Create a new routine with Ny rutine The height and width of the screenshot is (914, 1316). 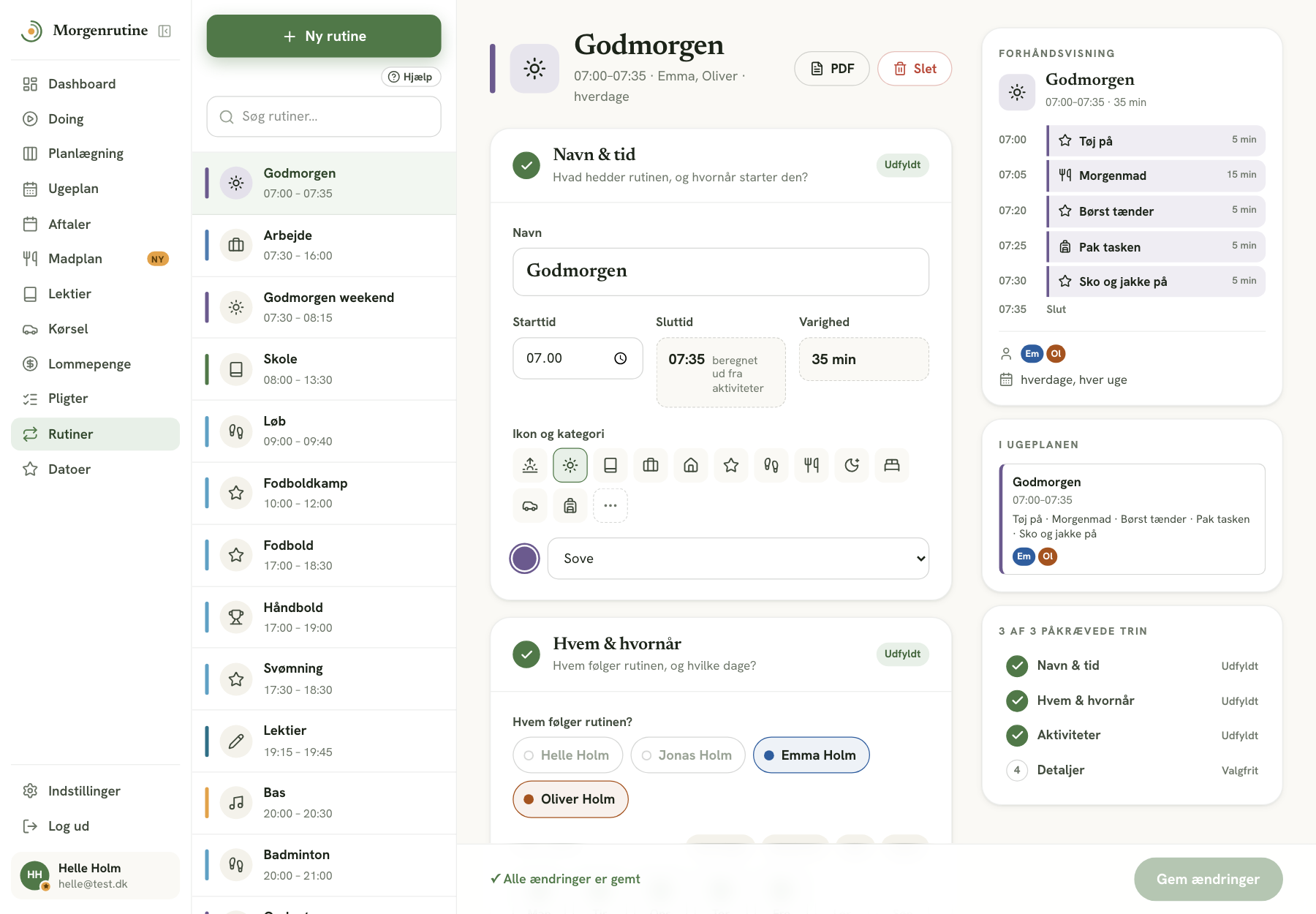click(x=324, y=36)
